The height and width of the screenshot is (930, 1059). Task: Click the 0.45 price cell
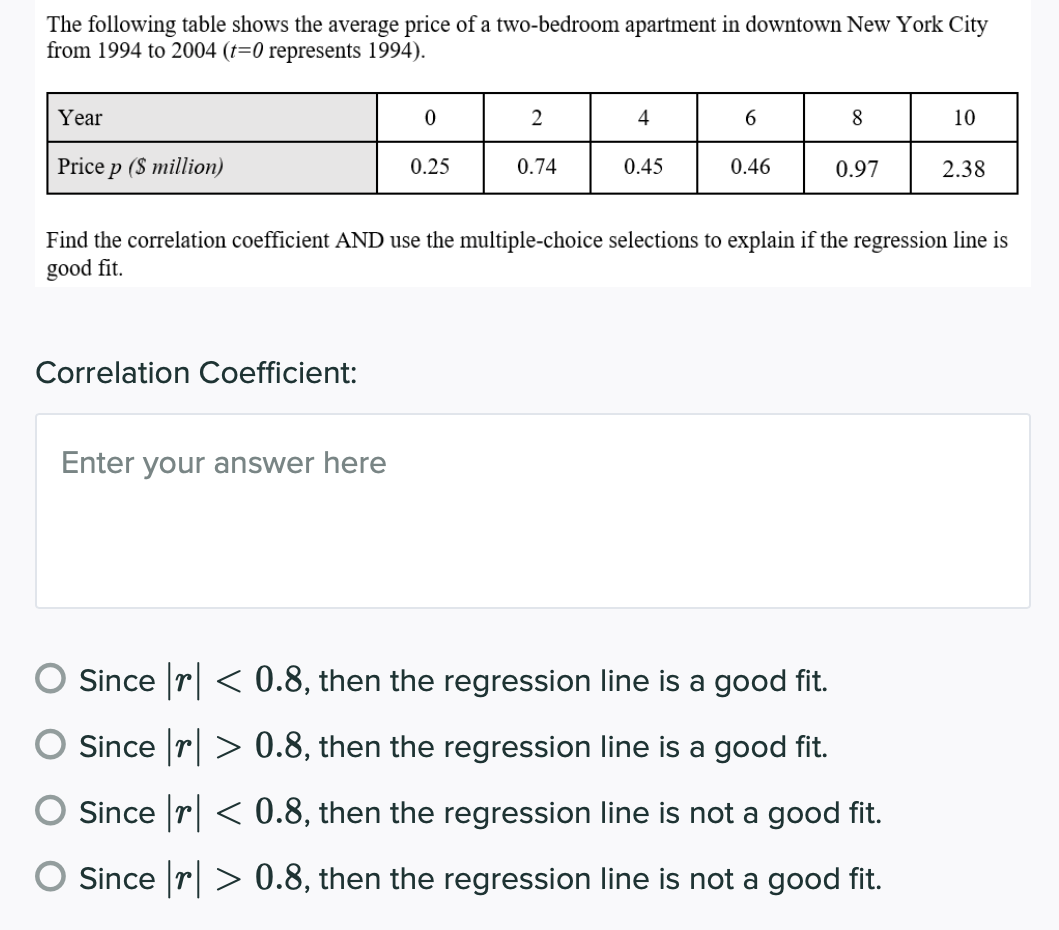643,167
